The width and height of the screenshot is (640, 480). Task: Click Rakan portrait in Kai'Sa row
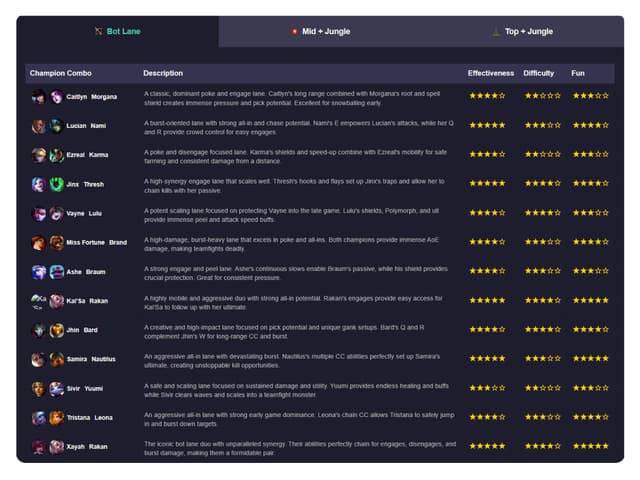[56, 301]
